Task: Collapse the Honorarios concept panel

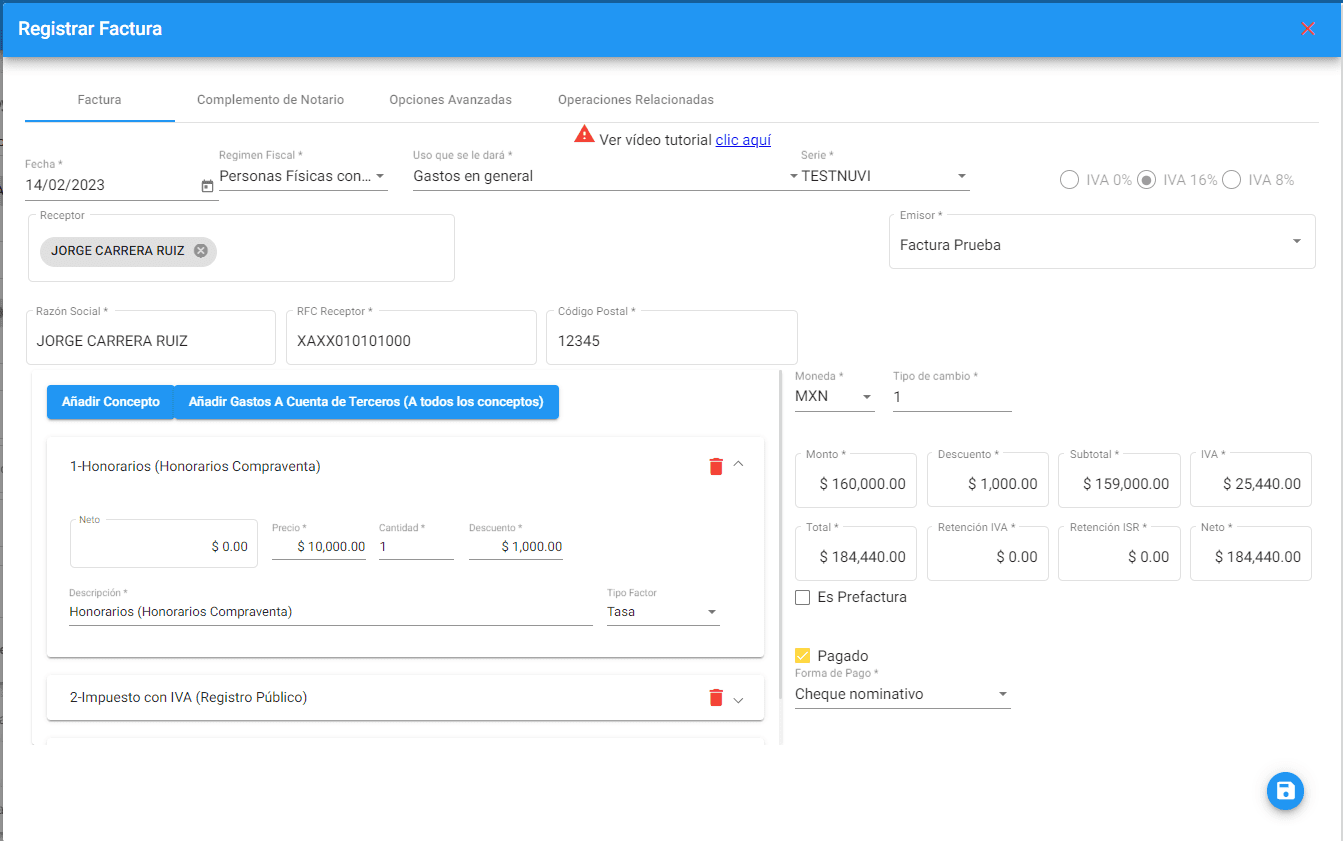Action: tap(739, 464)
